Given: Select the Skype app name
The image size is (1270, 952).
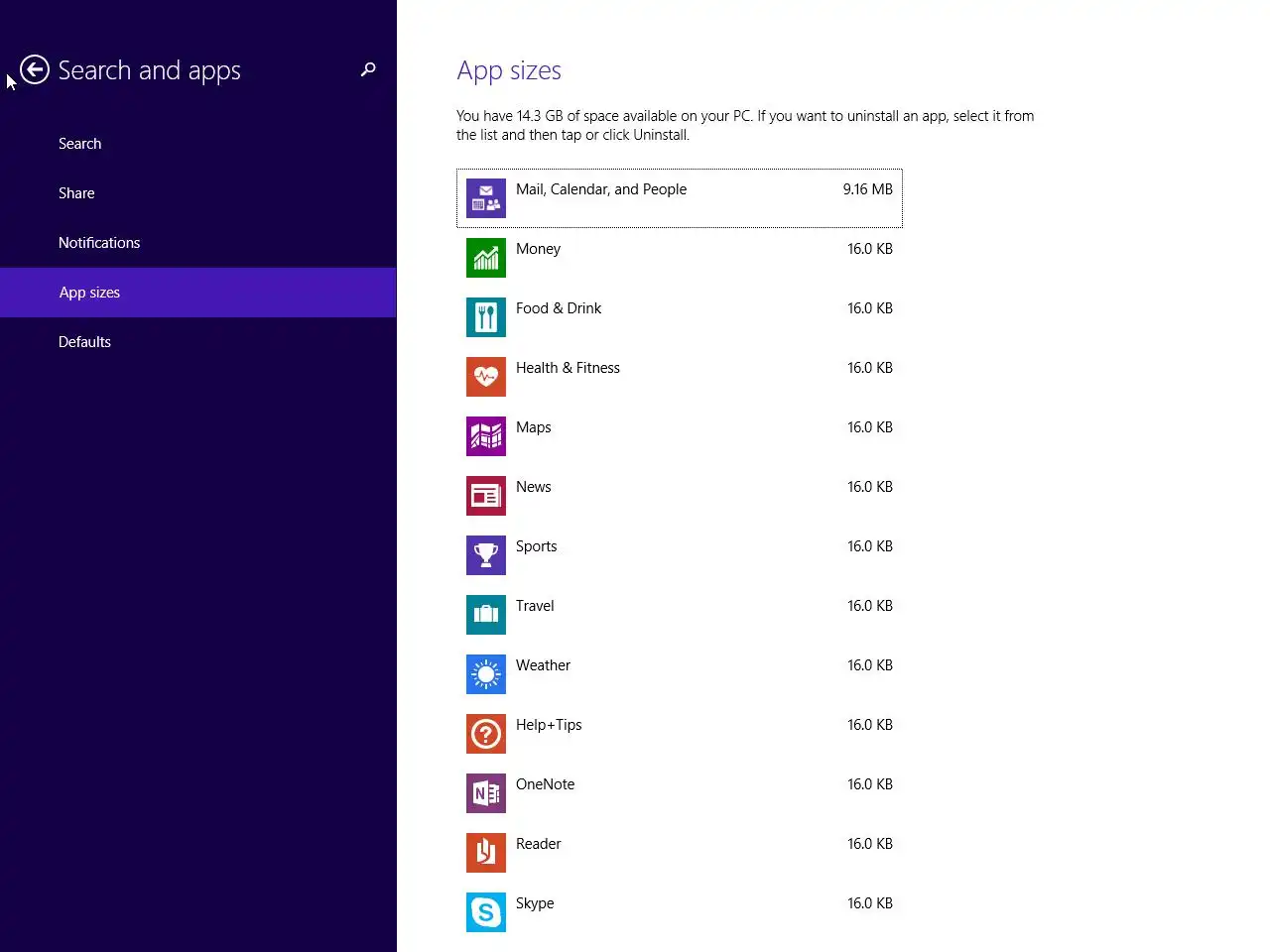Looking at the screenshot, I should pos(535,903).
